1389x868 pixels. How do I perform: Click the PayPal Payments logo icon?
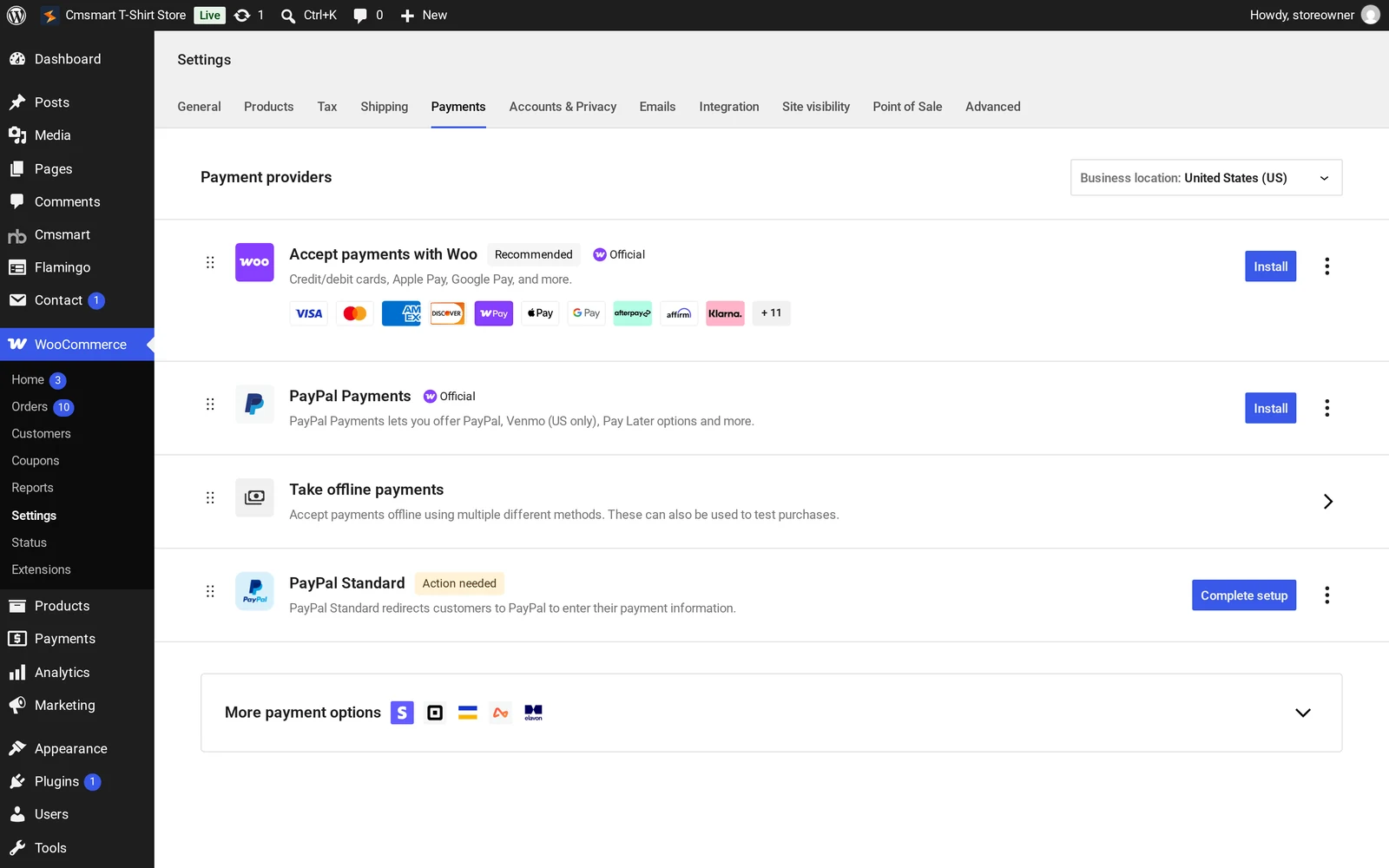pyautogui.click(x=254, y=404)
